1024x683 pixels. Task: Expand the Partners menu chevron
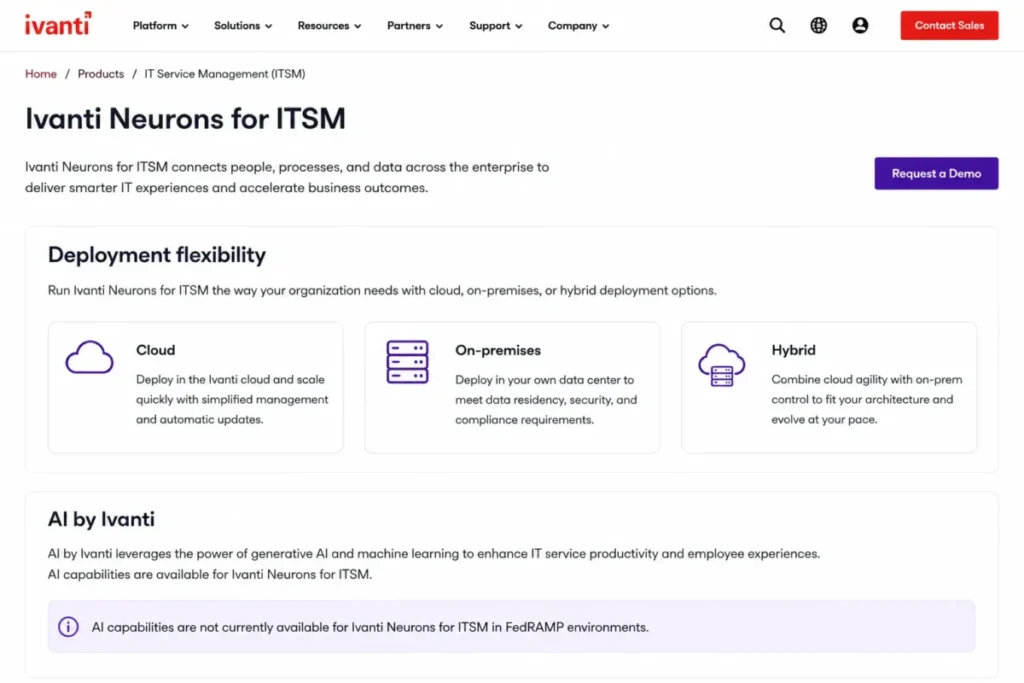tap(440, 26)
